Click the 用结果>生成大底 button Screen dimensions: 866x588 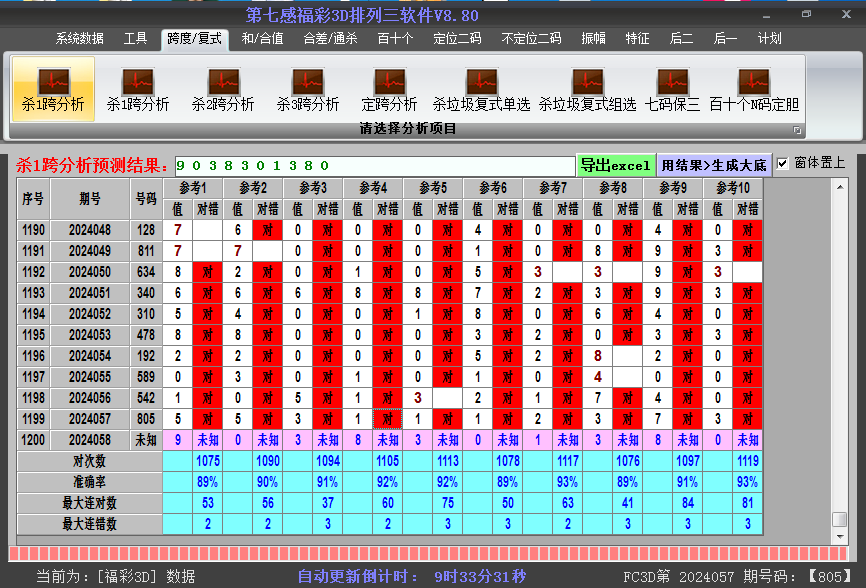coord(714,165)
